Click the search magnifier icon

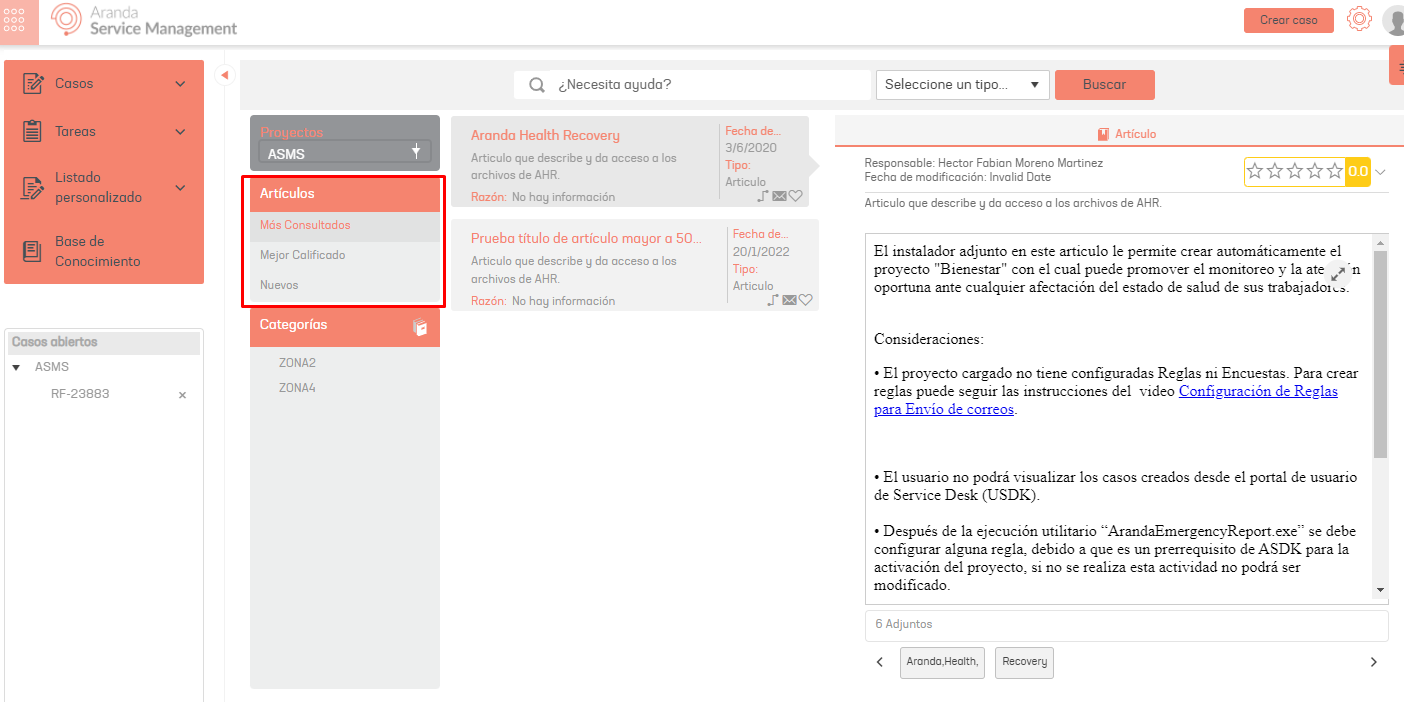click(537, 85)
